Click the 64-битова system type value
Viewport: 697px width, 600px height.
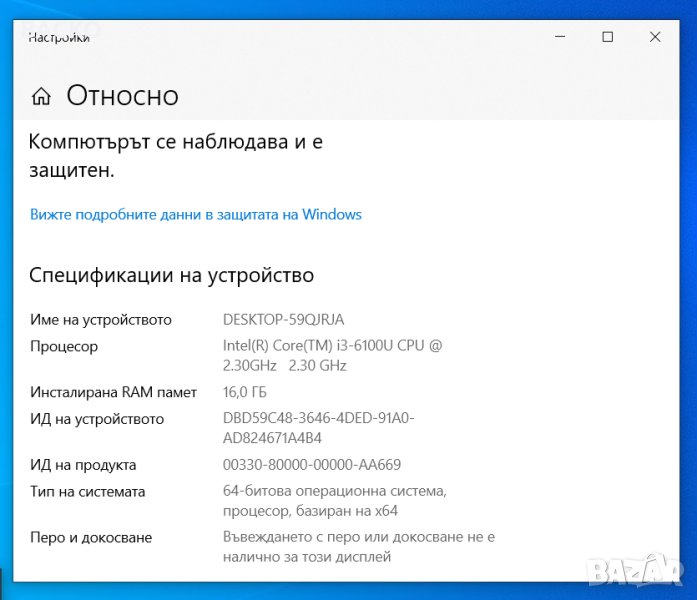(334, 501)
